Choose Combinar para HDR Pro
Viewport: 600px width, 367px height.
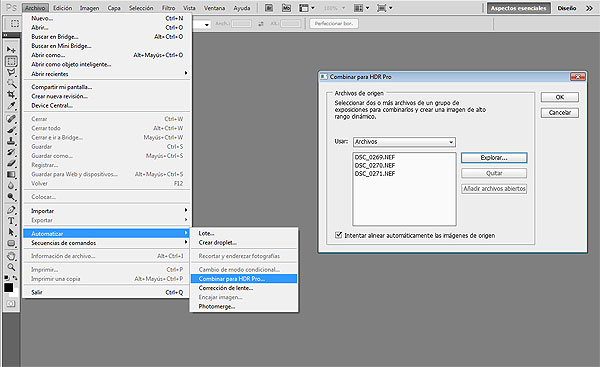click(x=244, y=279)
